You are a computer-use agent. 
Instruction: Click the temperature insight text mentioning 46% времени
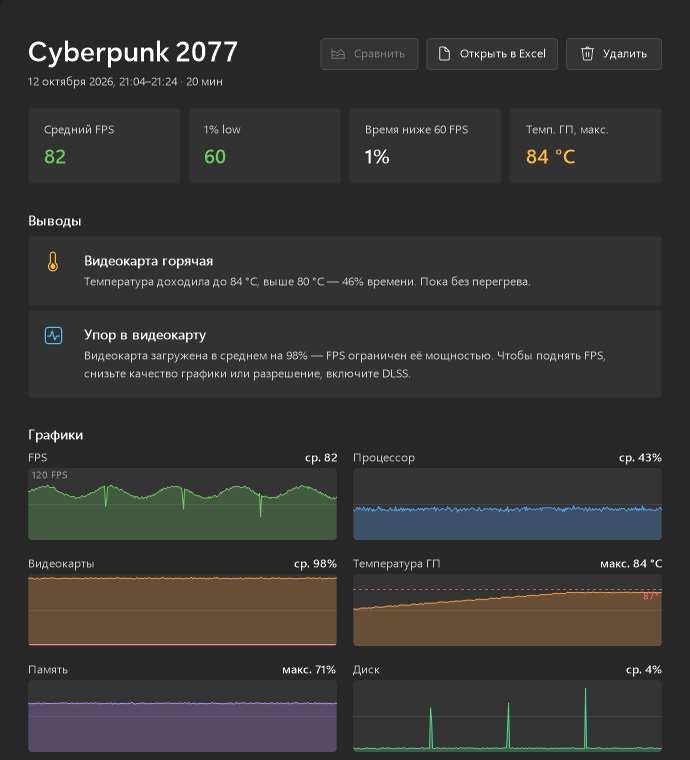click(x=307, y=282)
